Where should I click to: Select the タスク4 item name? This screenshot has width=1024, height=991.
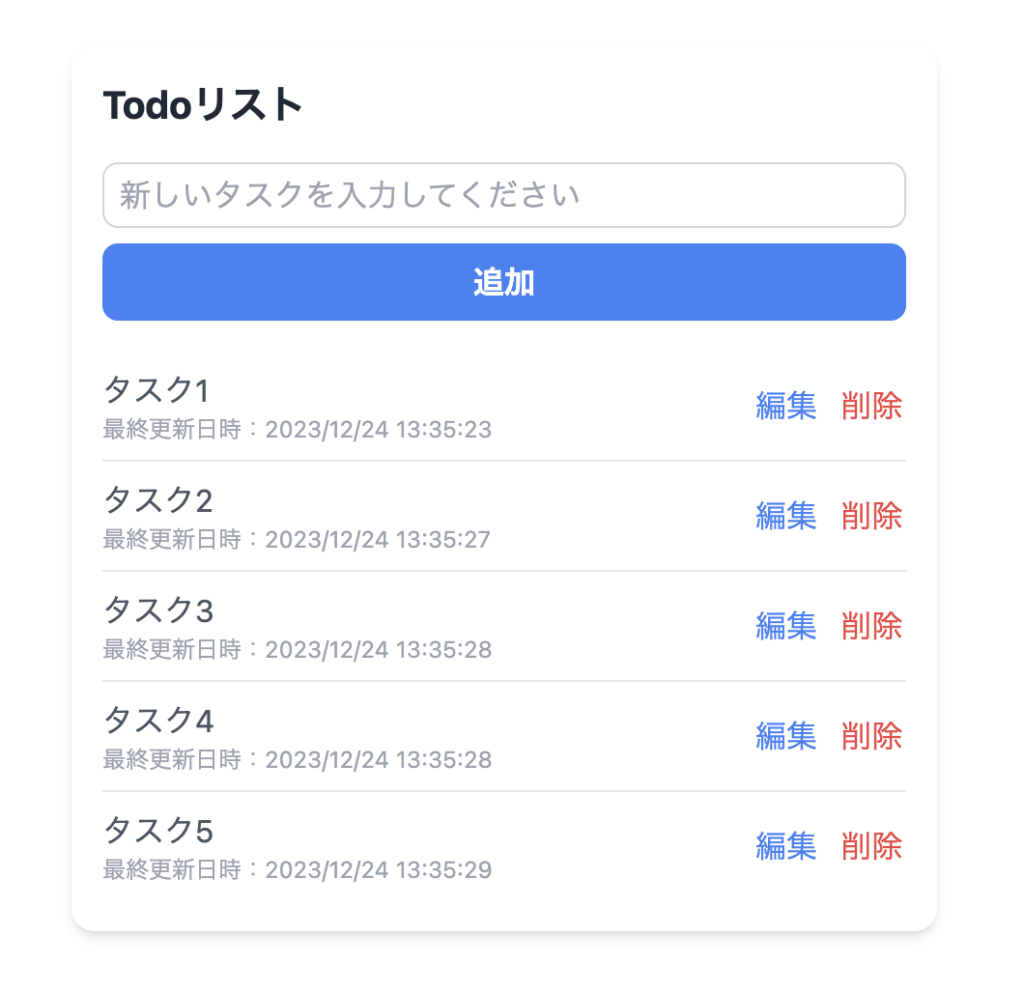click(158, 720)
